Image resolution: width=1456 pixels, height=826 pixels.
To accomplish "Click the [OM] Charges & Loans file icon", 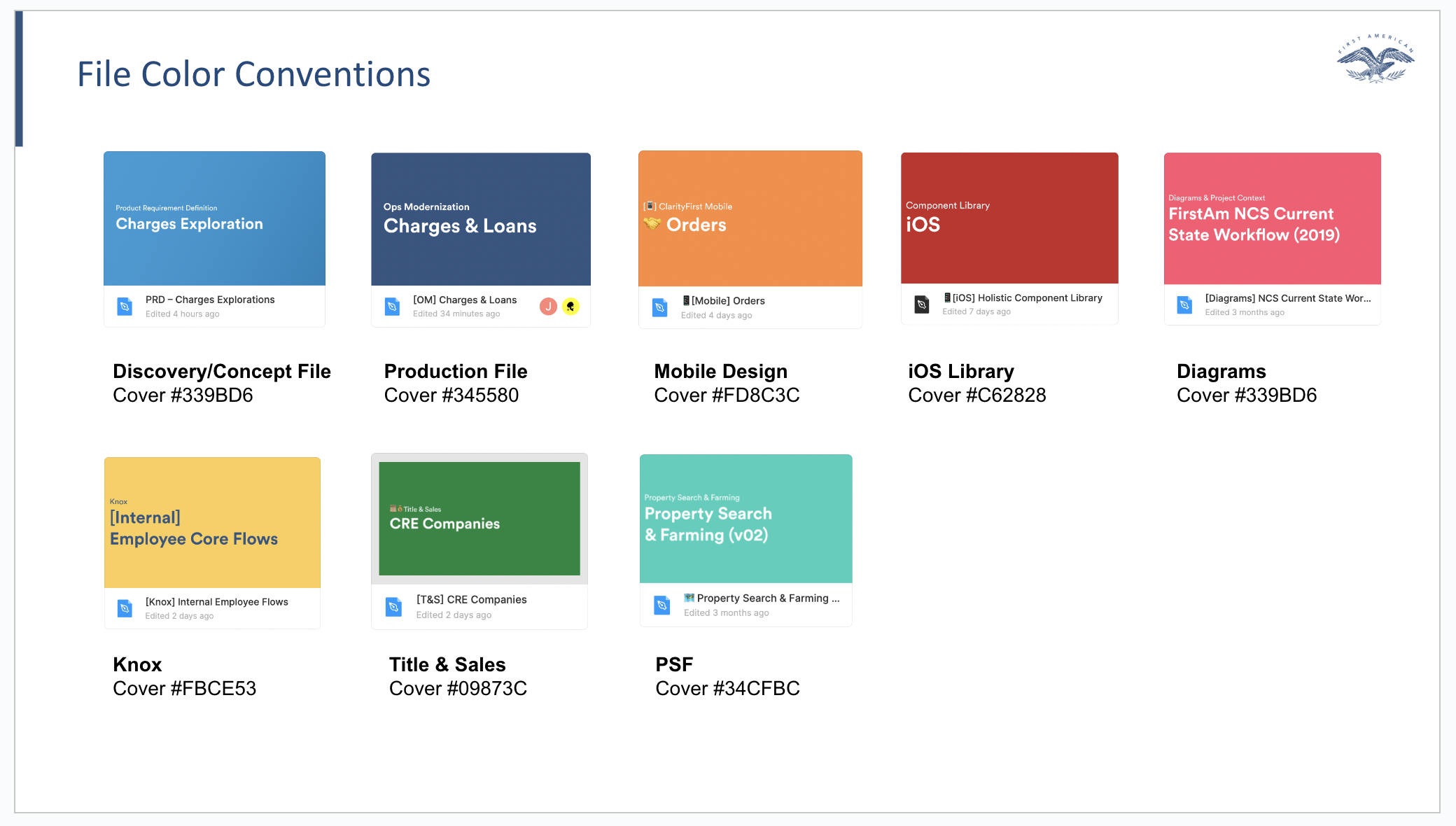I will 393,307.
